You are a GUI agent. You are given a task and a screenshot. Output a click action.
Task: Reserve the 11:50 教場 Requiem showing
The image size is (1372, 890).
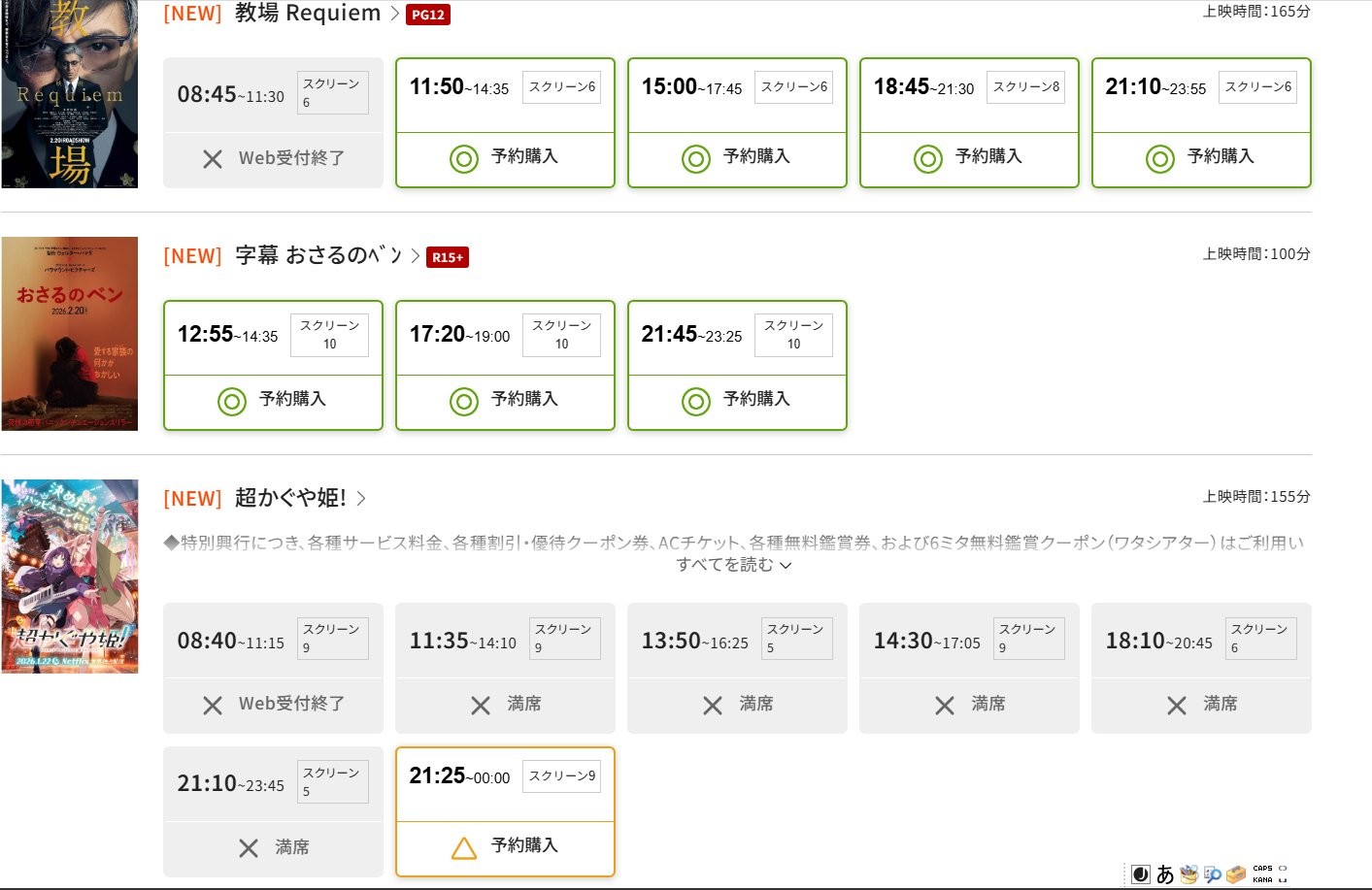[505, 157]
